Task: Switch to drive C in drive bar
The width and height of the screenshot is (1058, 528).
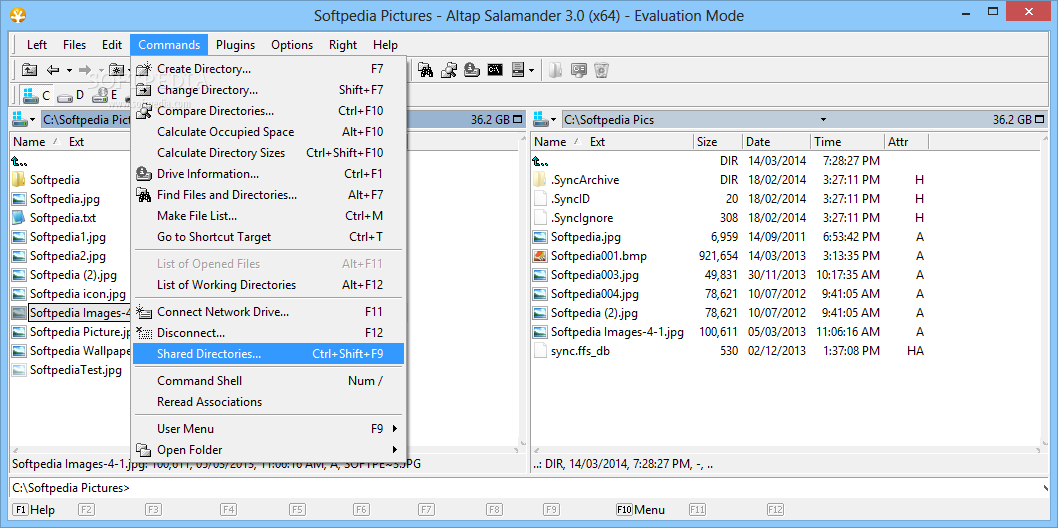Action: (x=36, y=95)
